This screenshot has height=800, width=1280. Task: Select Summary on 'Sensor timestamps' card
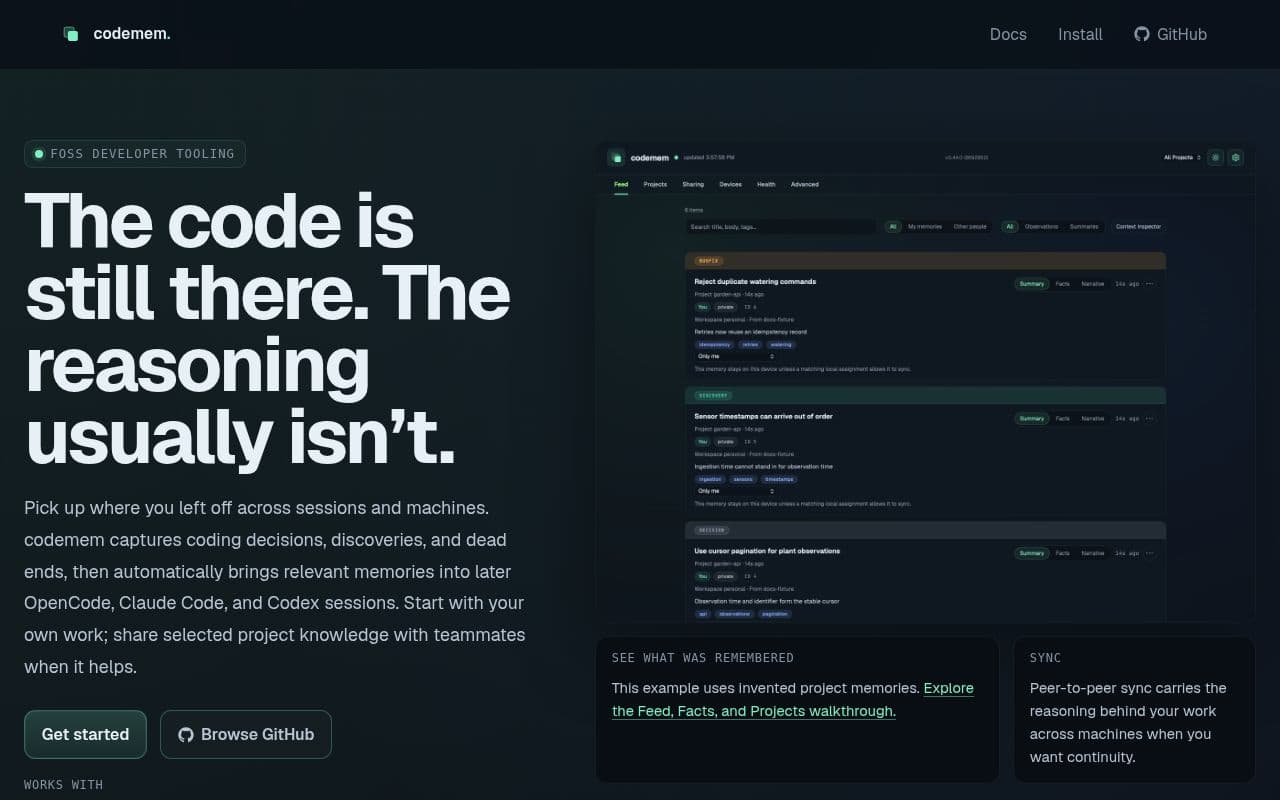(1032, 419)
